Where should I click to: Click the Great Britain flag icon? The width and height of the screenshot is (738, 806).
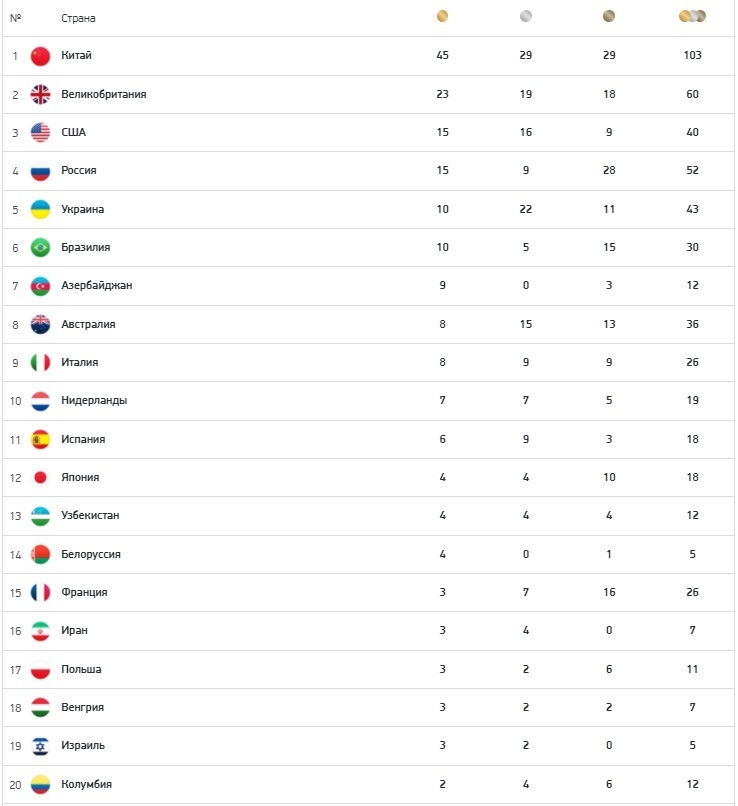40,94
